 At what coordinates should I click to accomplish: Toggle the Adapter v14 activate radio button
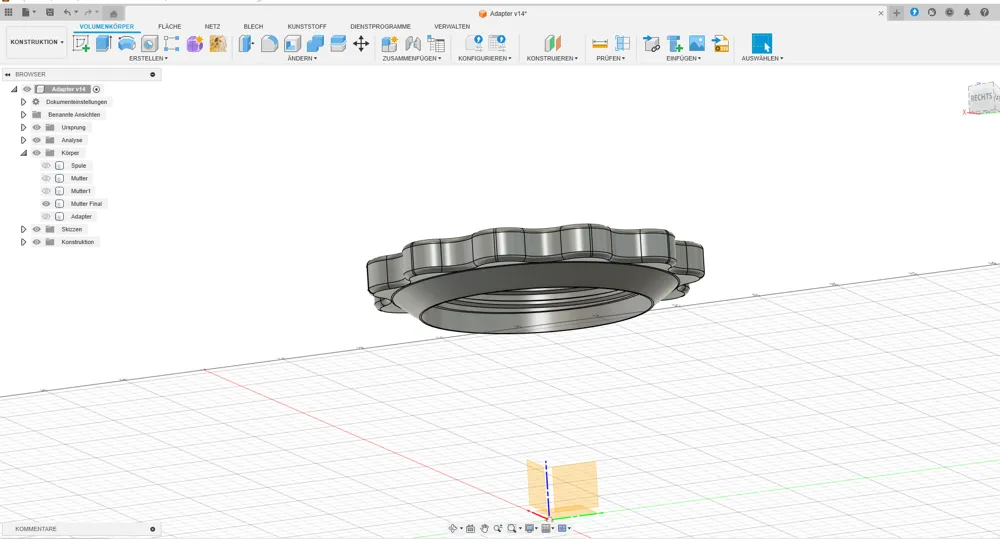[x=96, y=89]
